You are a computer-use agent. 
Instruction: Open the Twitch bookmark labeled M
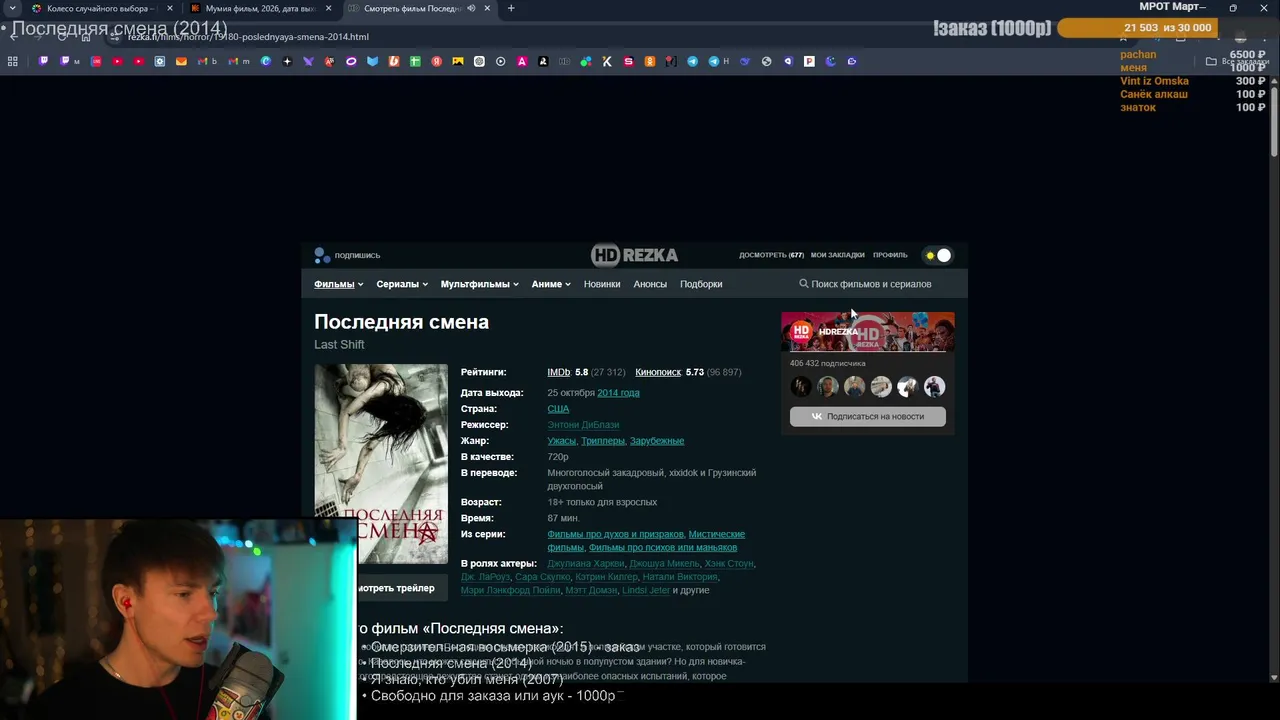click(69, 61)
